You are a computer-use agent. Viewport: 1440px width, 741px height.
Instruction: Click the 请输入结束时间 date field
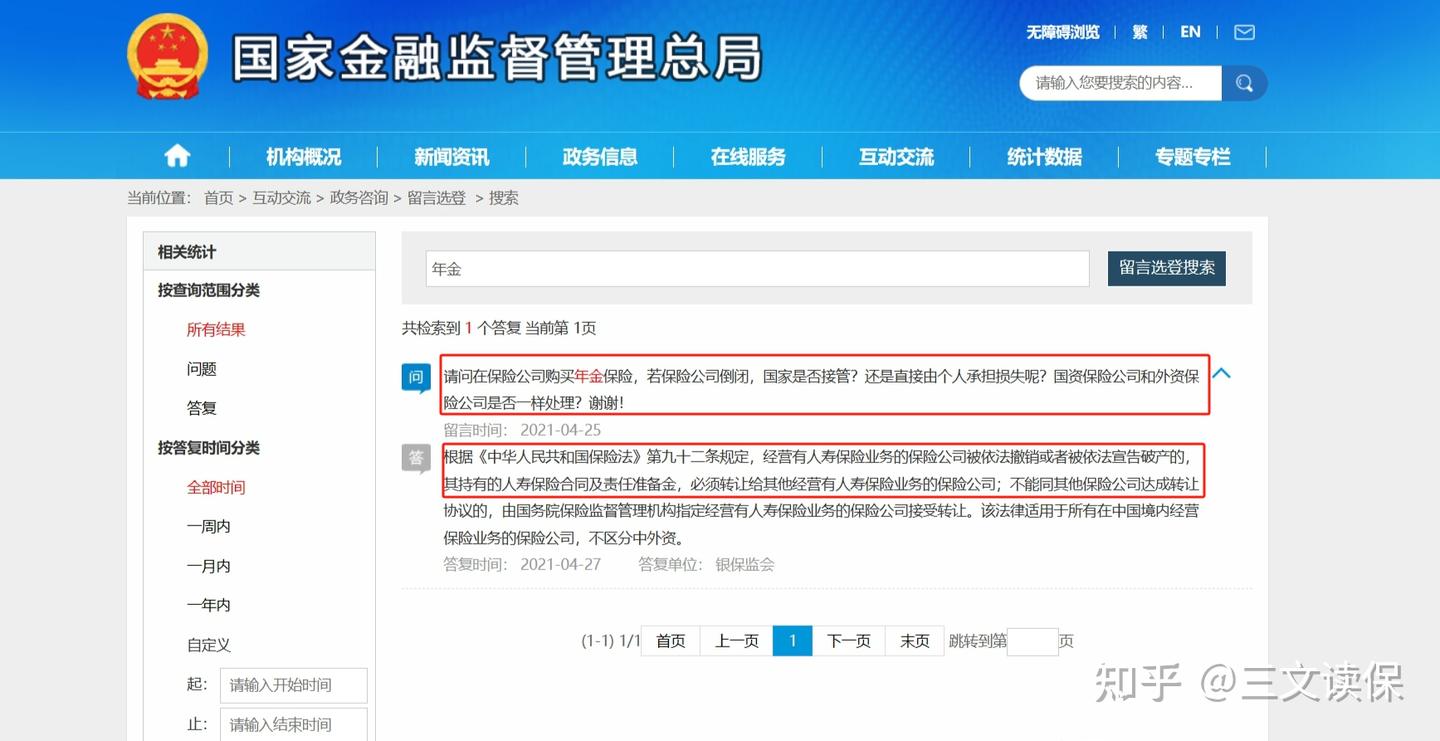[294, 724]
